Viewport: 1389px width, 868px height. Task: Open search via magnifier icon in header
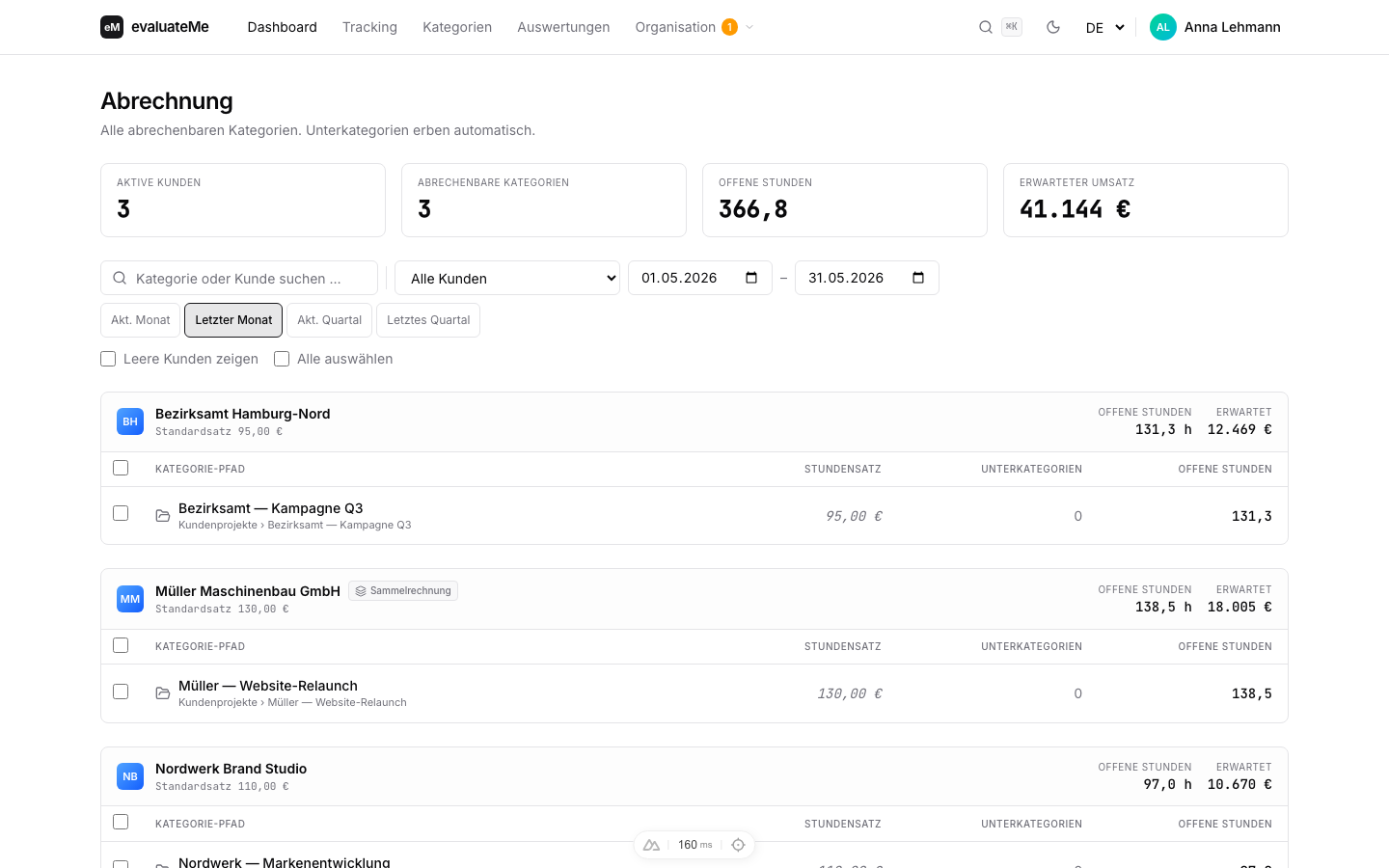986,27
